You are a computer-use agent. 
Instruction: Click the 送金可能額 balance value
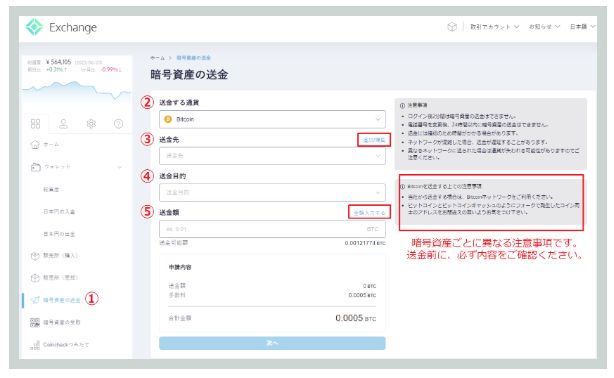point(365,243)
